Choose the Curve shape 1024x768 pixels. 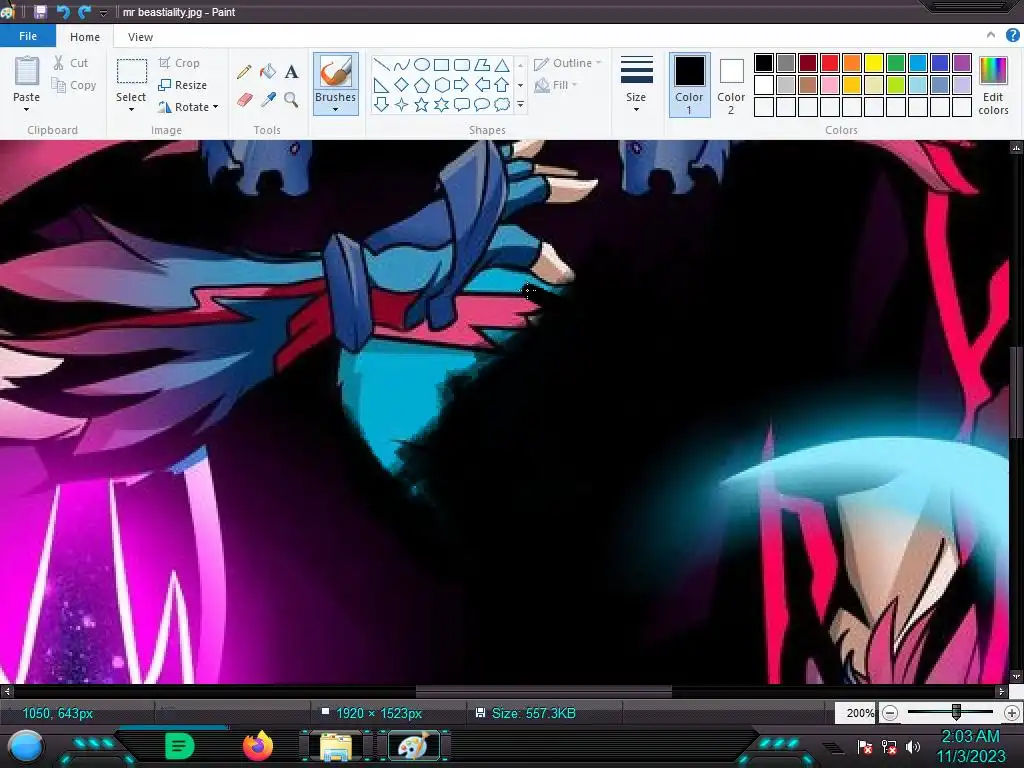[402, 65]
